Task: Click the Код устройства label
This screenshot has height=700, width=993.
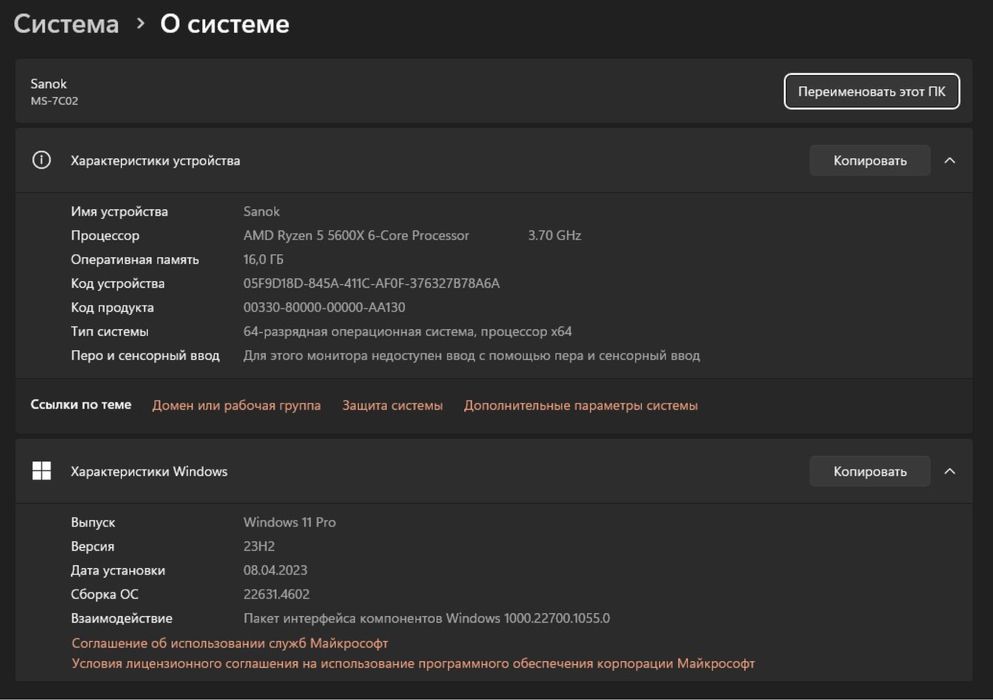Action: [118, 284]
